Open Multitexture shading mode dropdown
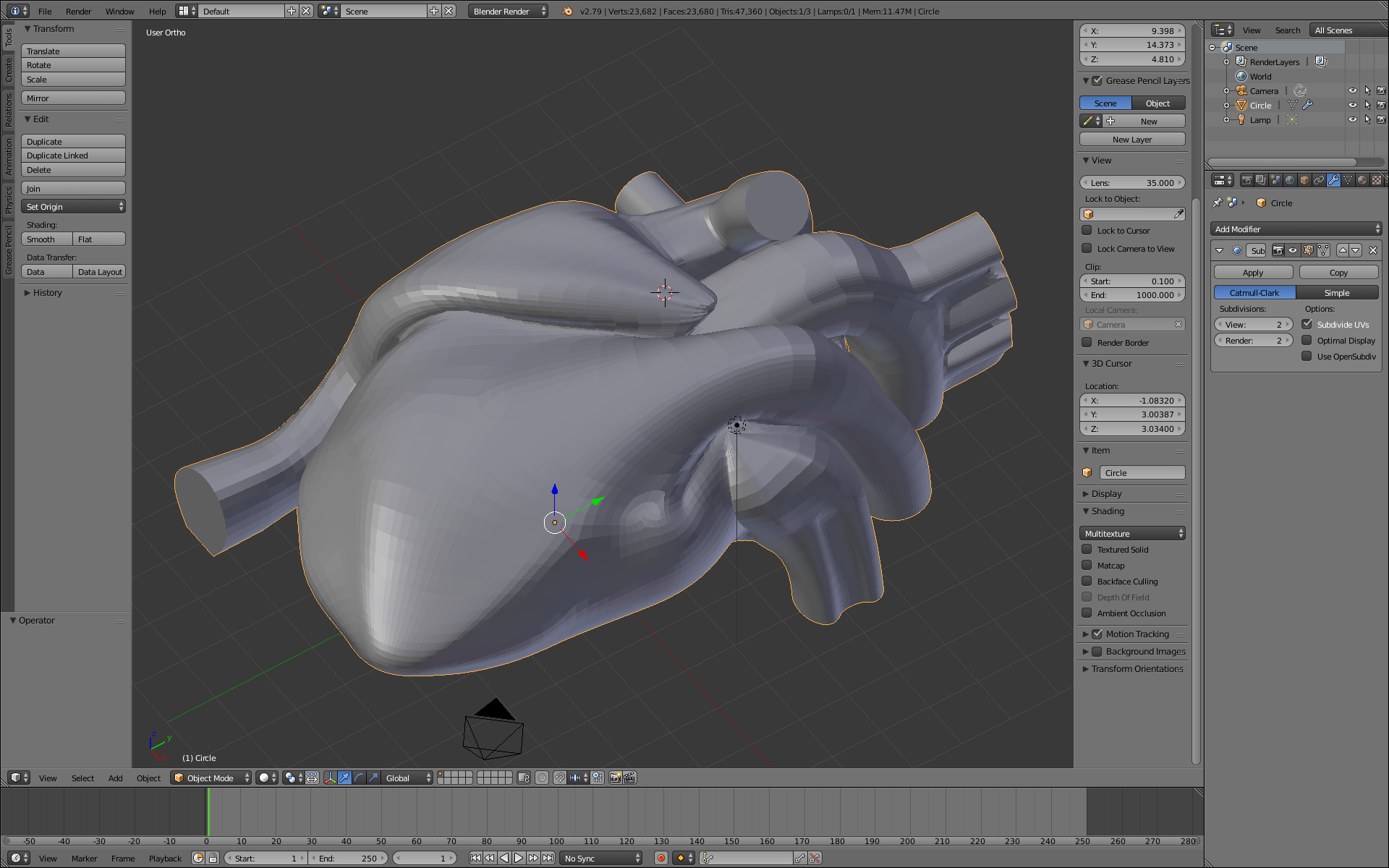This screenshot has height=868, width=1389. (1132, 533)
